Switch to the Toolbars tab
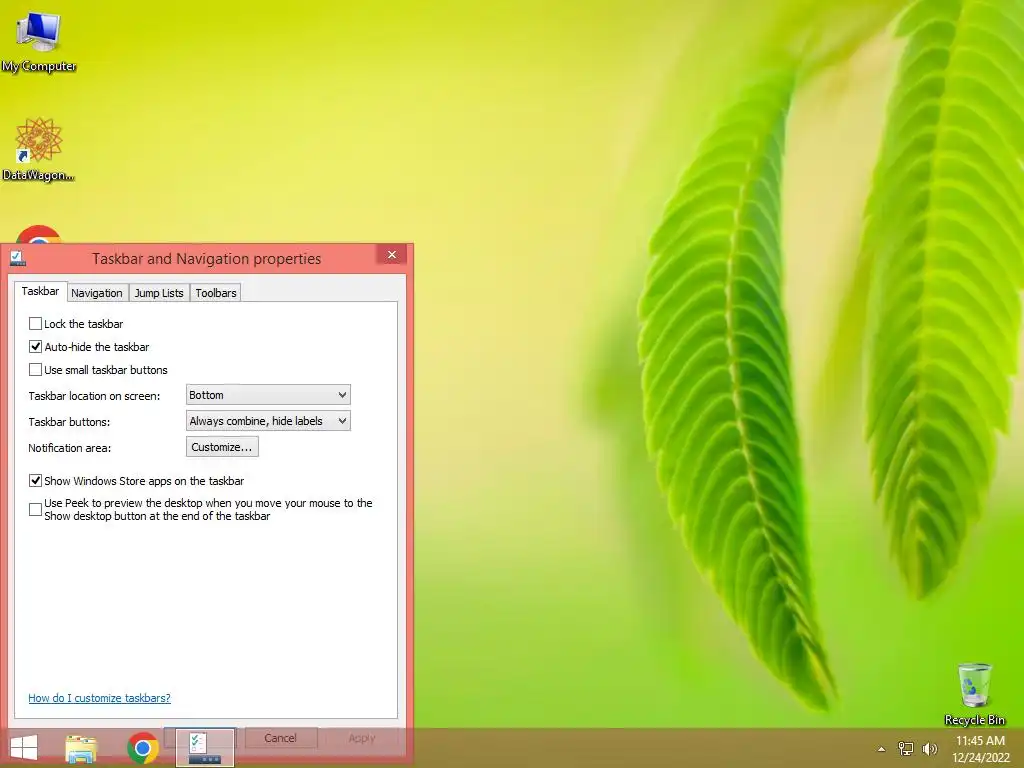The width and height of the screenshot is (1024, 768). coord(216,293)
